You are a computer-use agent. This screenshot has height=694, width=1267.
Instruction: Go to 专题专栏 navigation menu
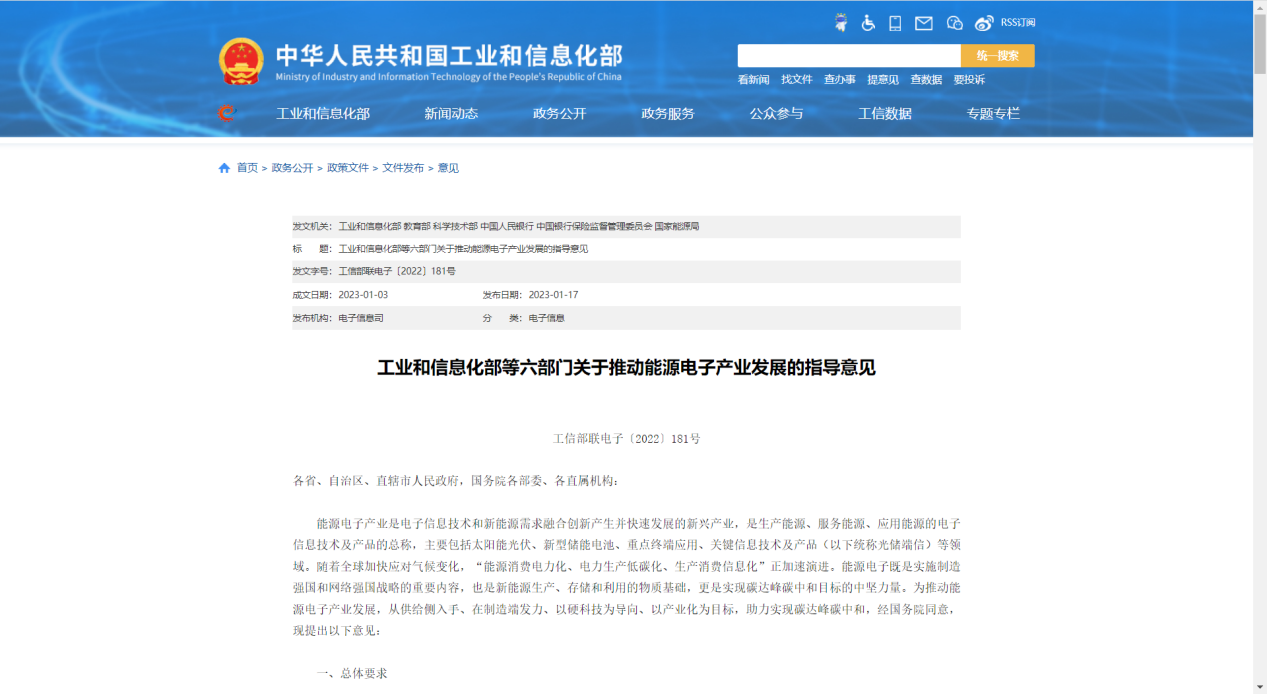point(993,114)
